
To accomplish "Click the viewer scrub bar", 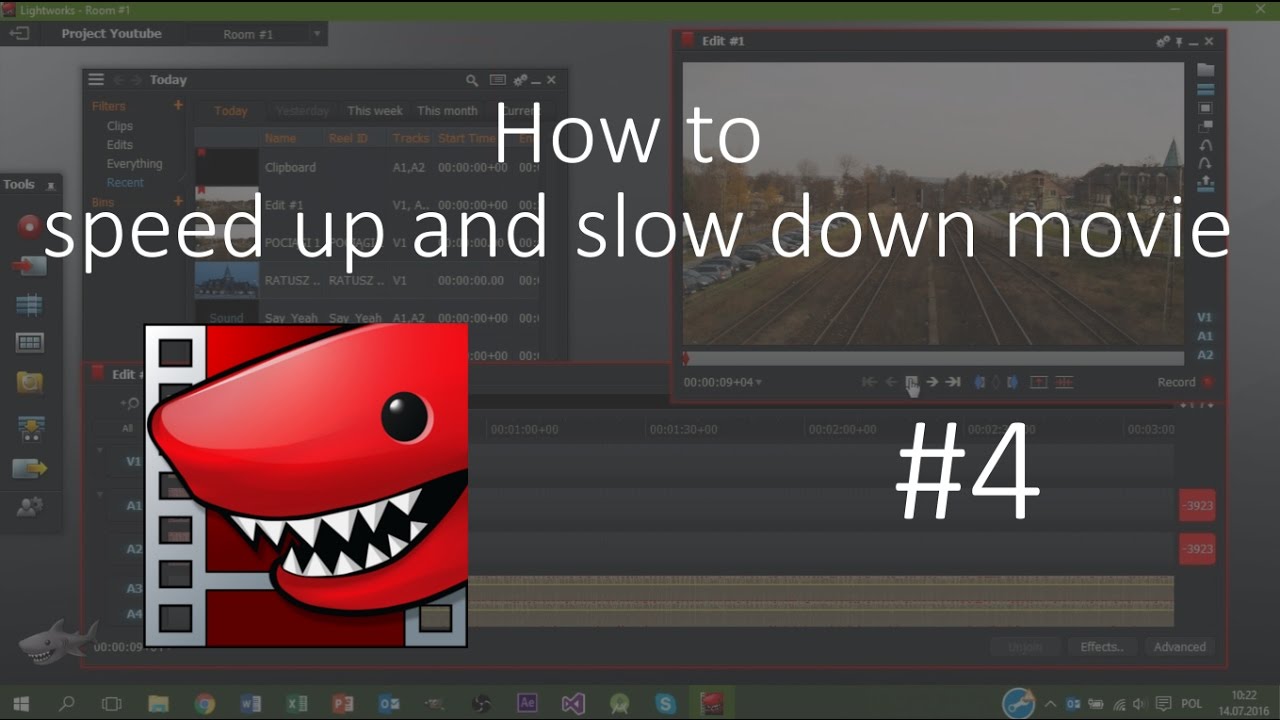I will point(933,358).
